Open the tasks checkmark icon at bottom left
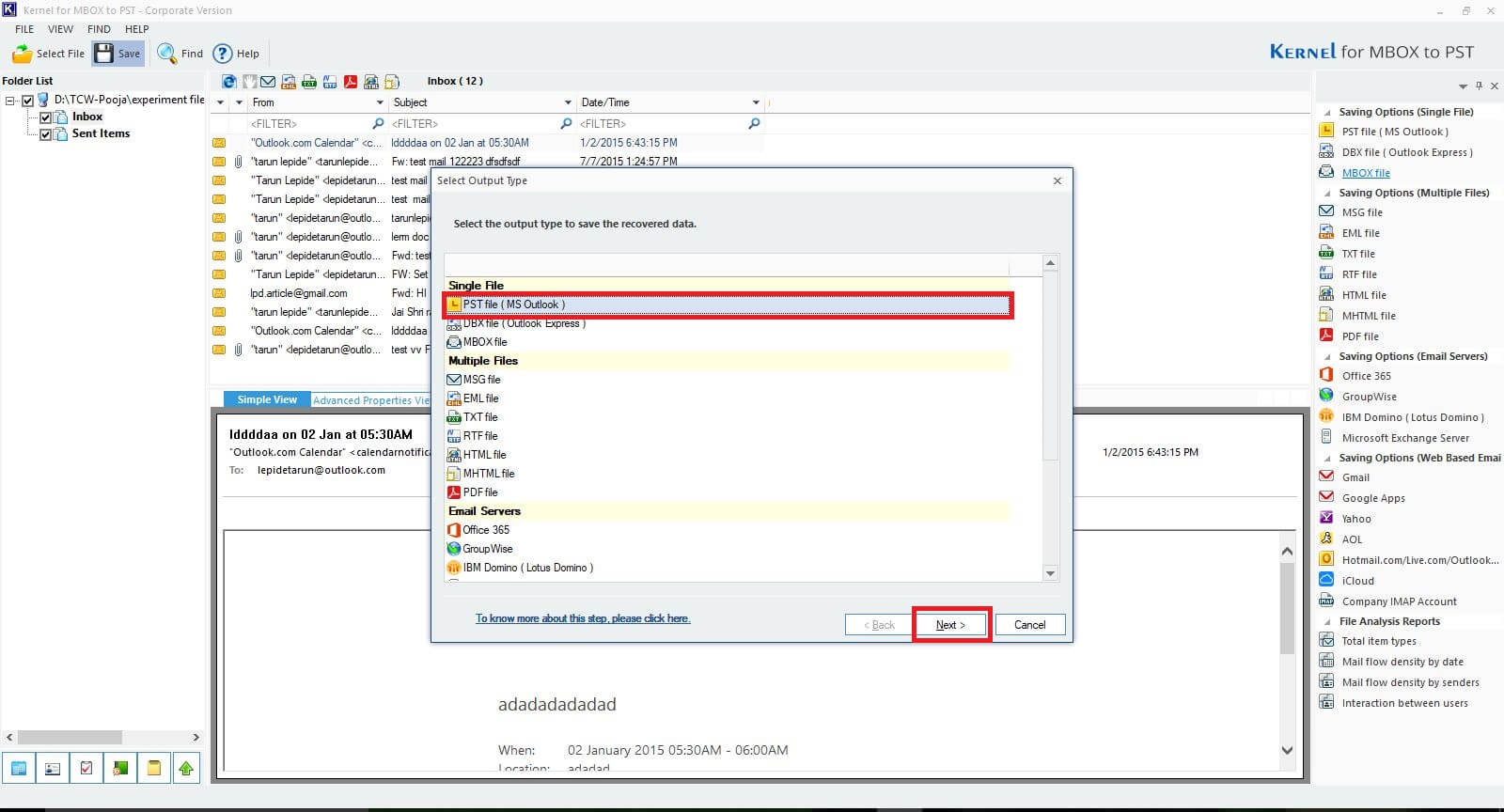This screenshot has width=1504, height=812. (x=86, y=768)
